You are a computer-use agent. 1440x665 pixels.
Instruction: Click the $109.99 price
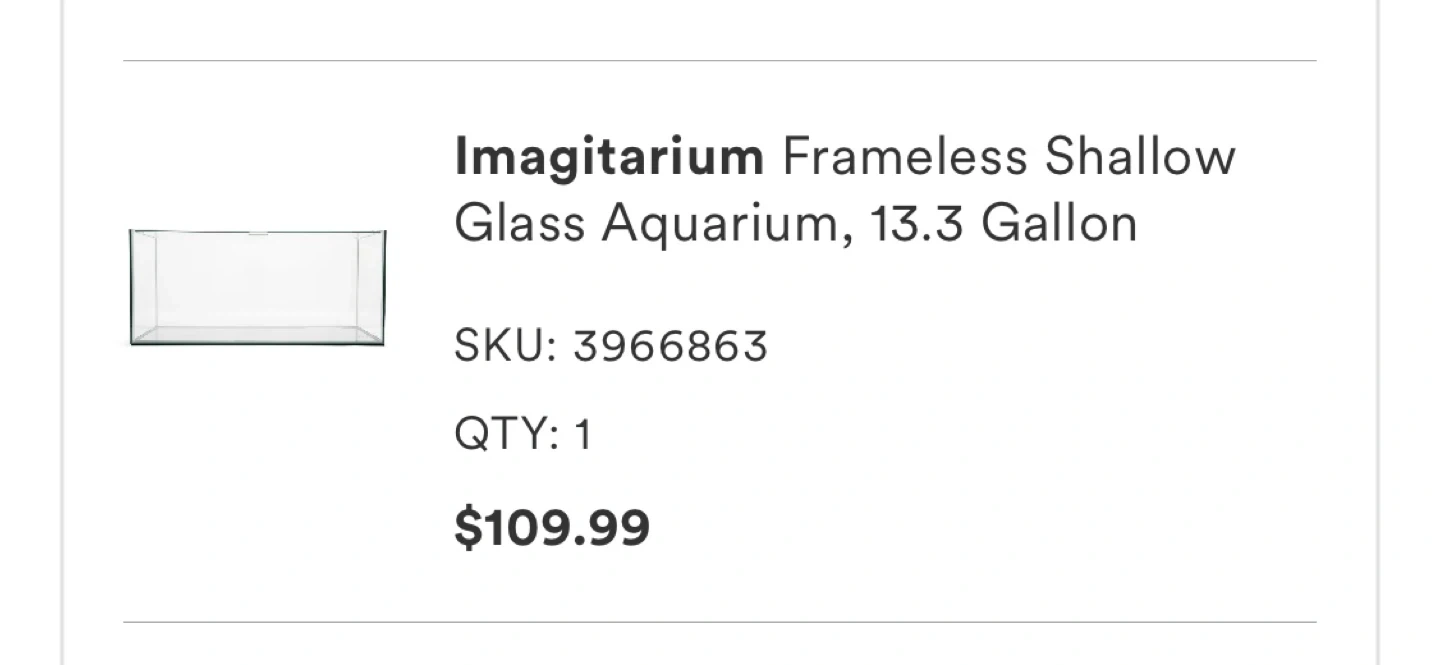pos(552,527)
